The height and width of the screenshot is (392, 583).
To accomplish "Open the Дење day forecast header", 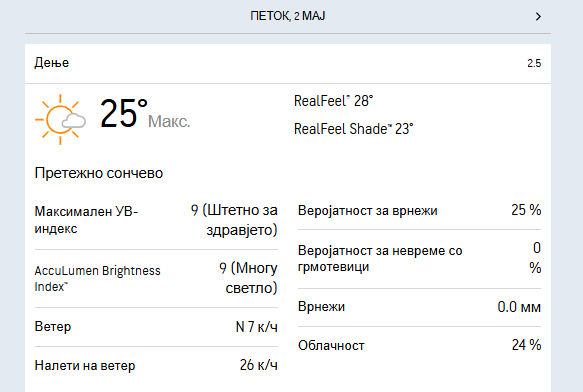I will coord(288,63).
